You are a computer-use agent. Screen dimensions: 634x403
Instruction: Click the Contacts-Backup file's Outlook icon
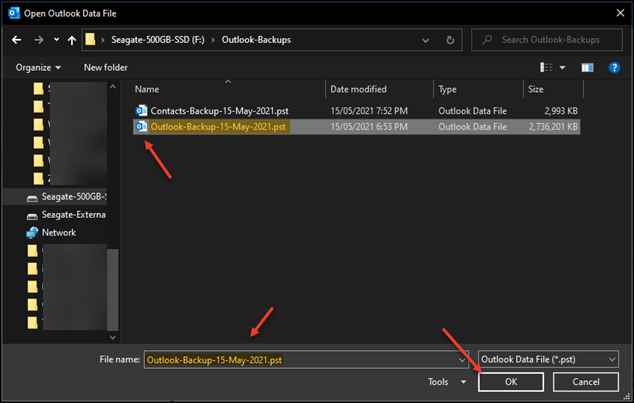141,110
